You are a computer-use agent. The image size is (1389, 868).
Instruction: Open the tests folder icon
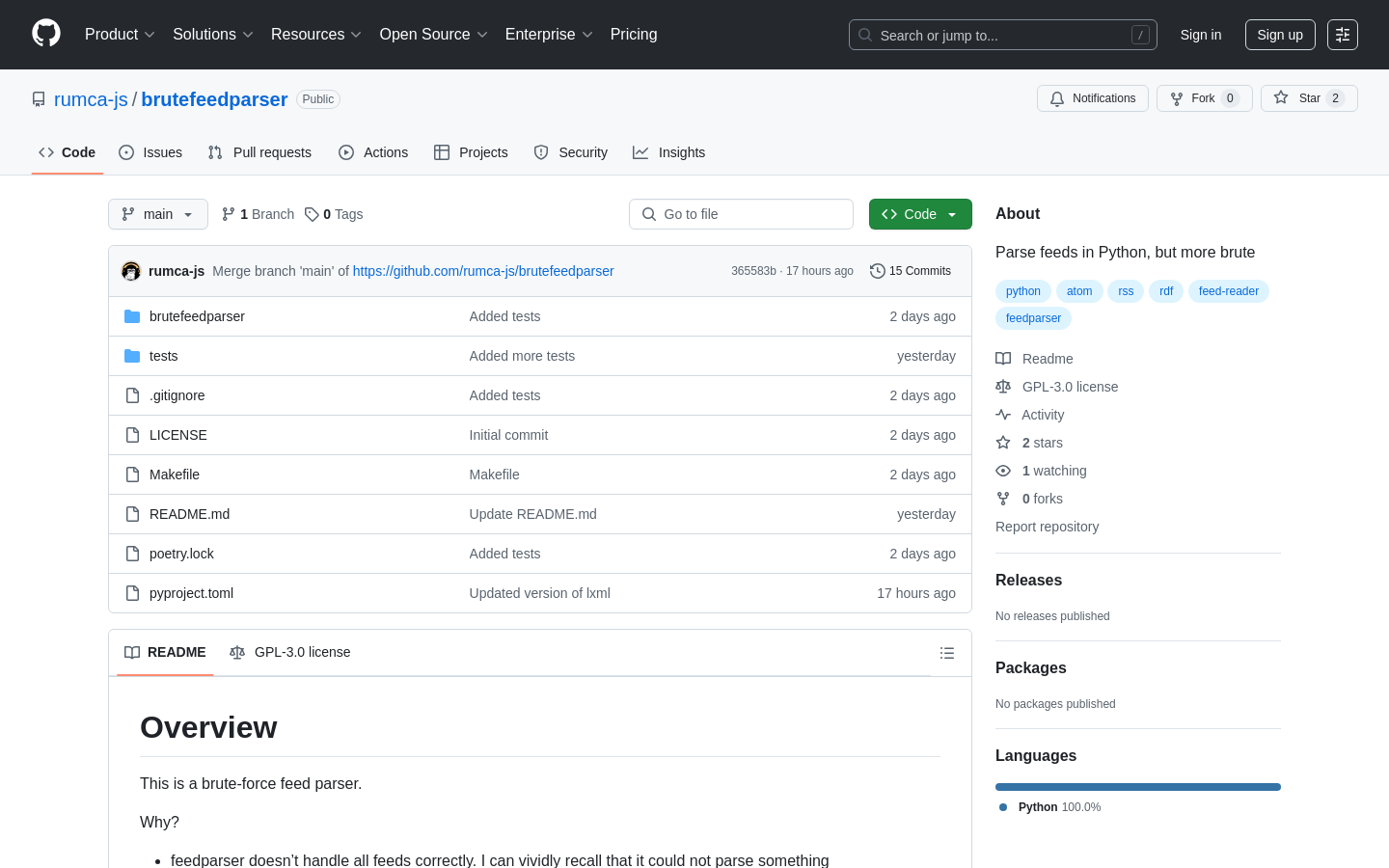tap(132, 356)
